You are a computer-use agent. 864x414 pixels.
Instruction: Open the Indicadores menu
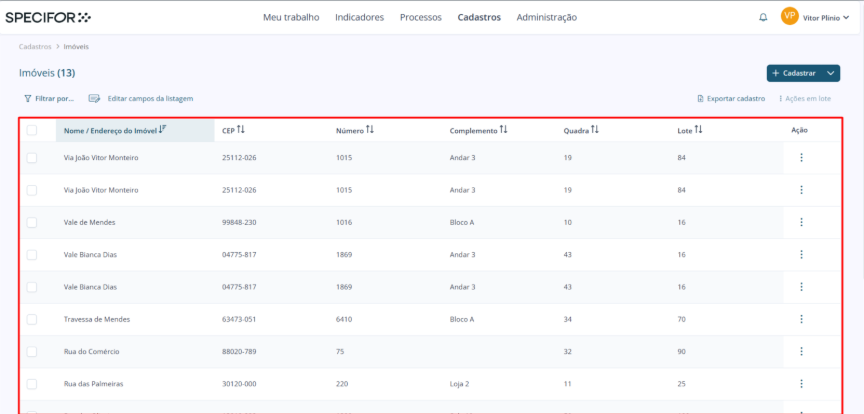(x=359, y=18)
